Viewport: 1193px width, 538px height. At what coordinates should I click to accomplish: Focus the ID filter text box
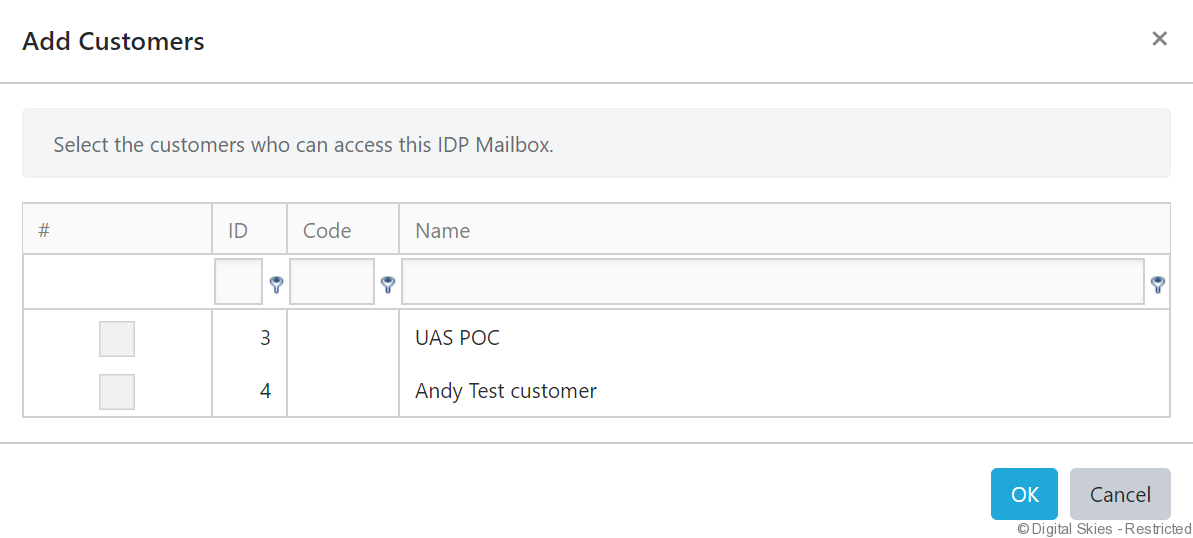pyautogui.click(x=239, y=282)
